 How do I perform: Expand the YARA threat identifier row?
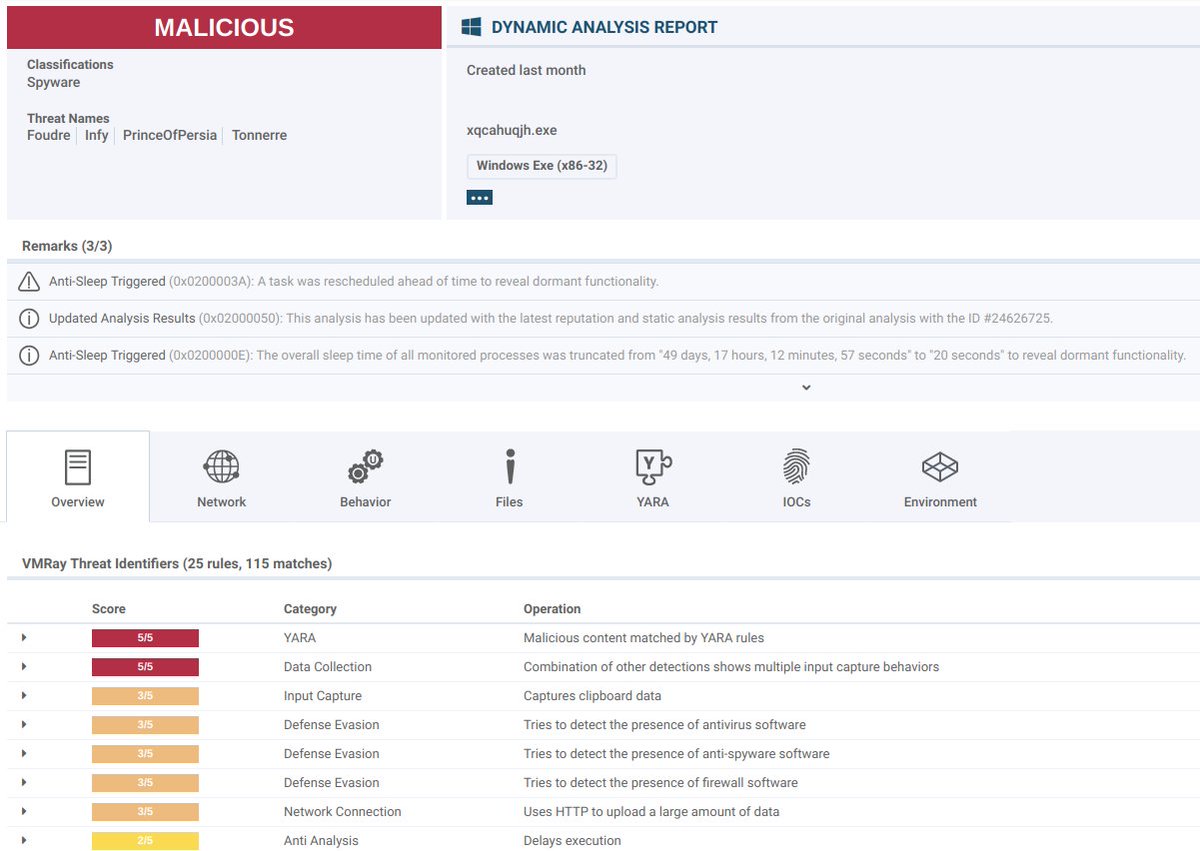pos(24,638)
